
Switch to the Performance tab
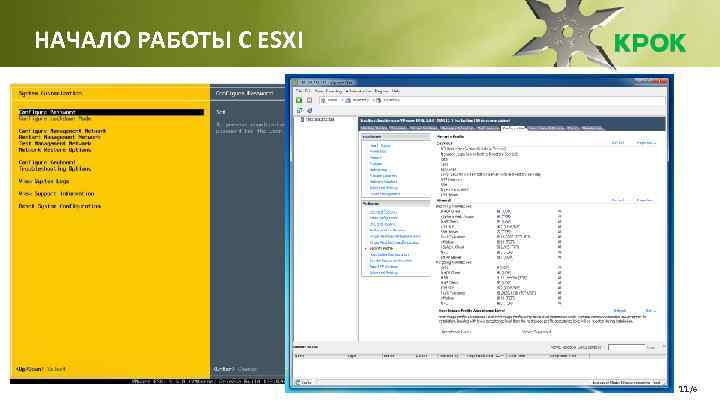click(x=488, y=128)
